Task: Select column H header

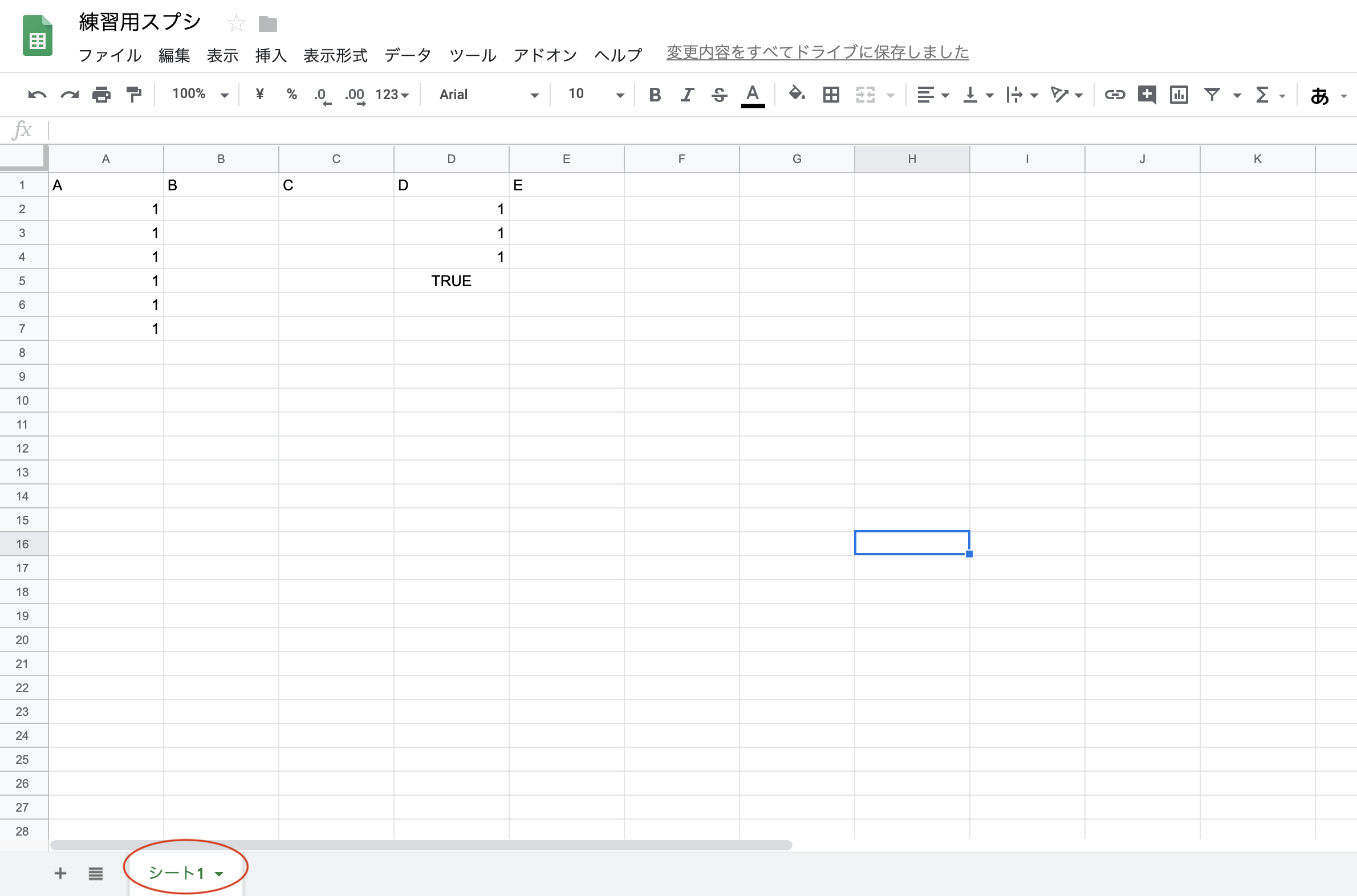Action: [912, 159]
